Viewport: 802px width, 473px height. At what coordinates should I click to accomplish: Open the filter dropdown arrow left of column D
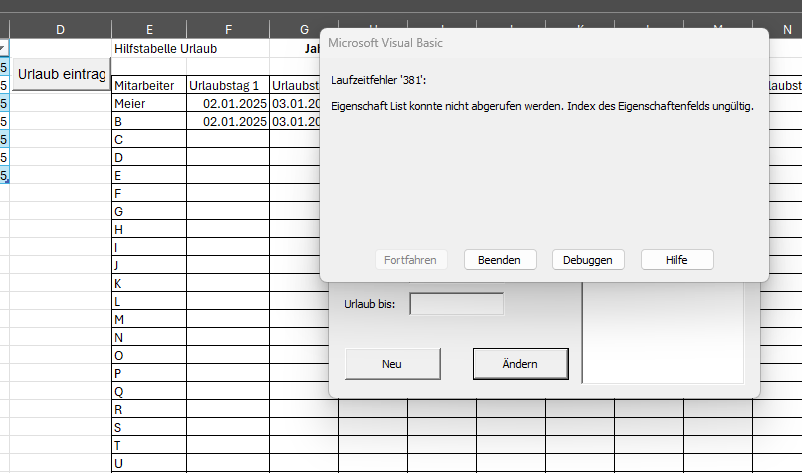point(3,48)
